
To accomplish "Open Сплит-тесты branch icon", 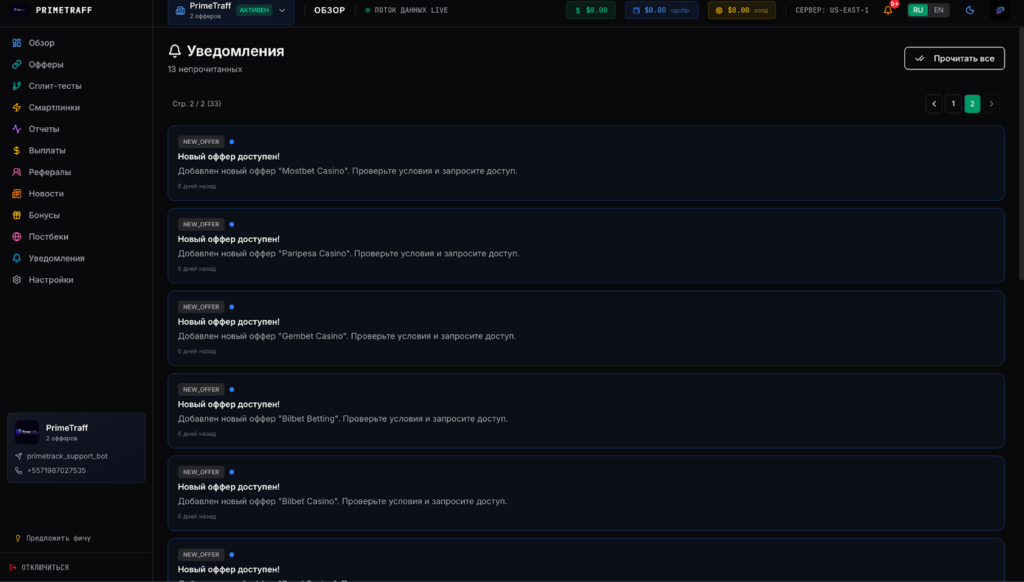I will click(16, 86).
